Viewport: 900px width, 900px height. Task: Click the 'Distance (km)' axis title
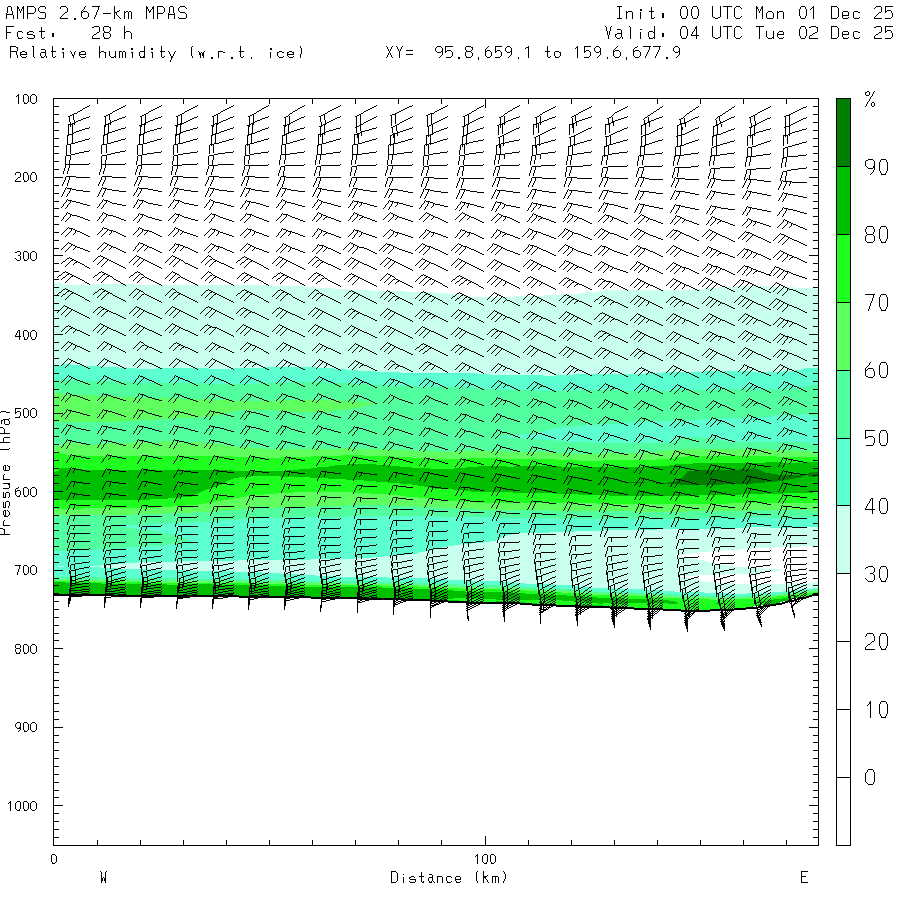449,878
